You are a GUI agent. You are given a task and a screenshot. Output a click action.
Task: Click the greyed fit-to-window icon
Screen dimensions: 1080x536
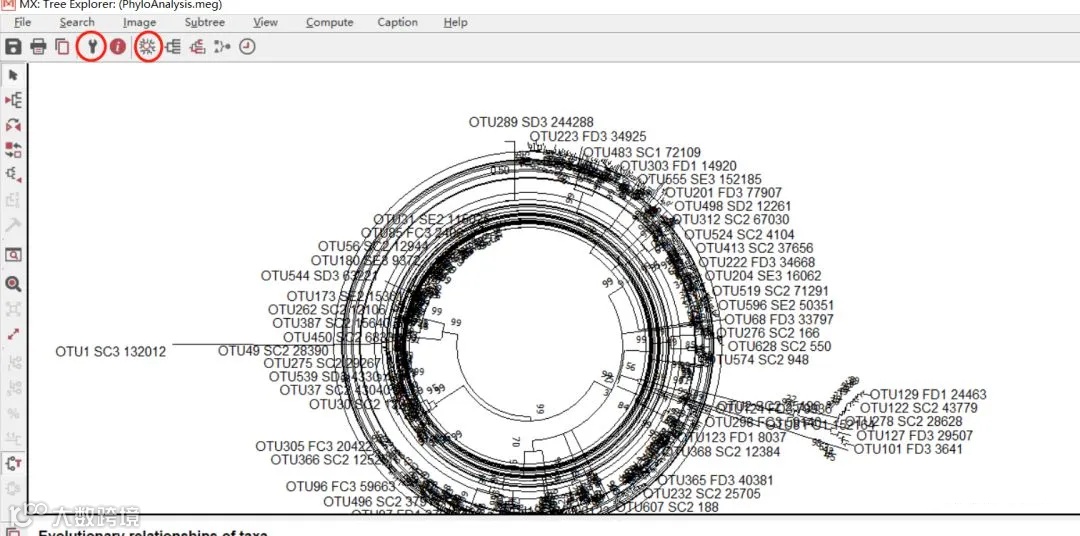tap(13, 309)
